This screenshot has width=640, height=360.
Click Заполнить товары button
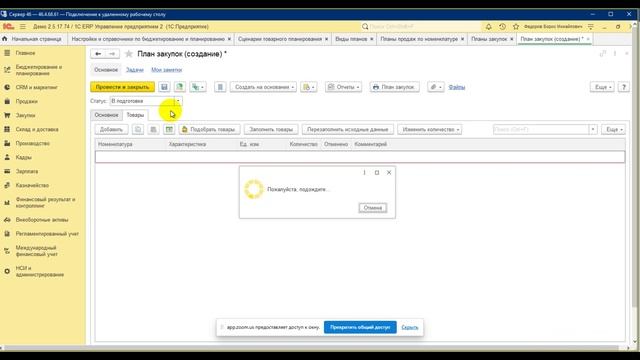point(271,129)
